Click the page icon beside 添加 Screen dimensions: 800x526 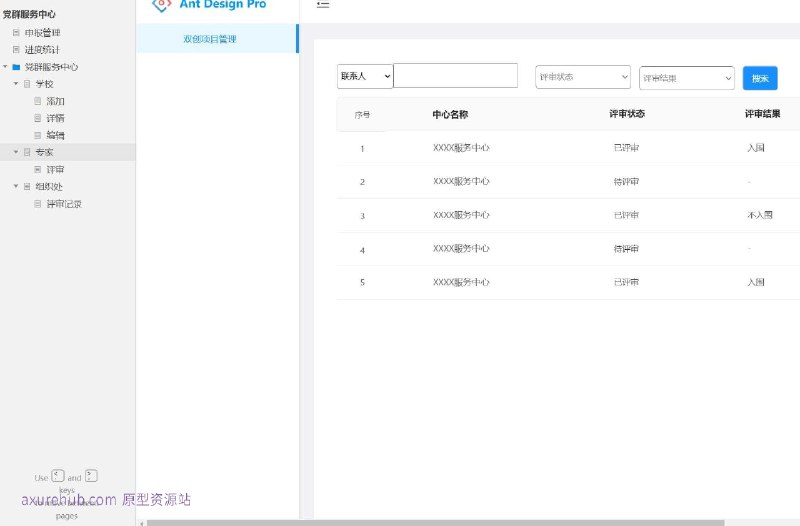pyautogui.click(x=37, y=101)
